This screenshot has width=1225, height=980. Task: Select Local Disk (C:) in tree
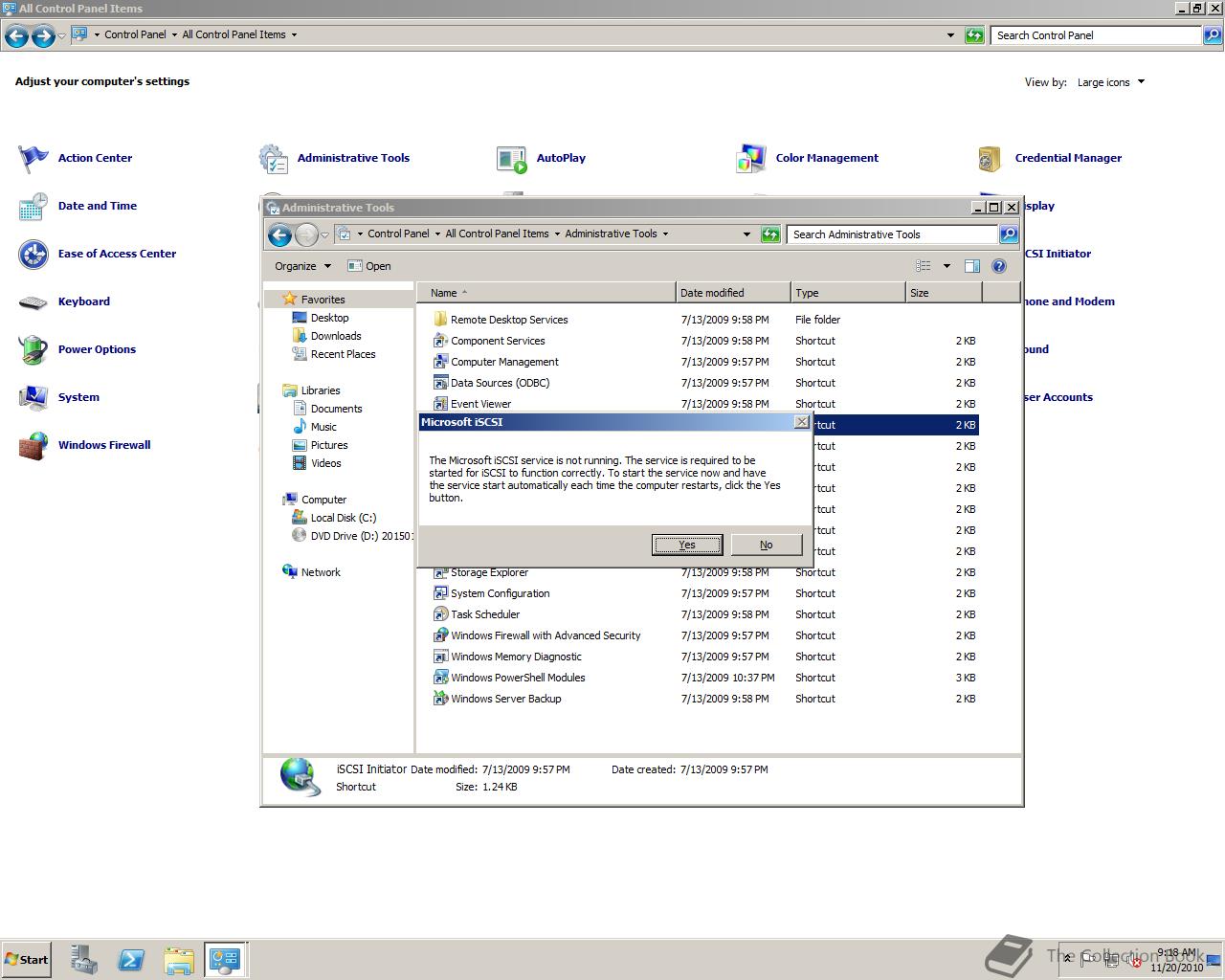point(343,518)
